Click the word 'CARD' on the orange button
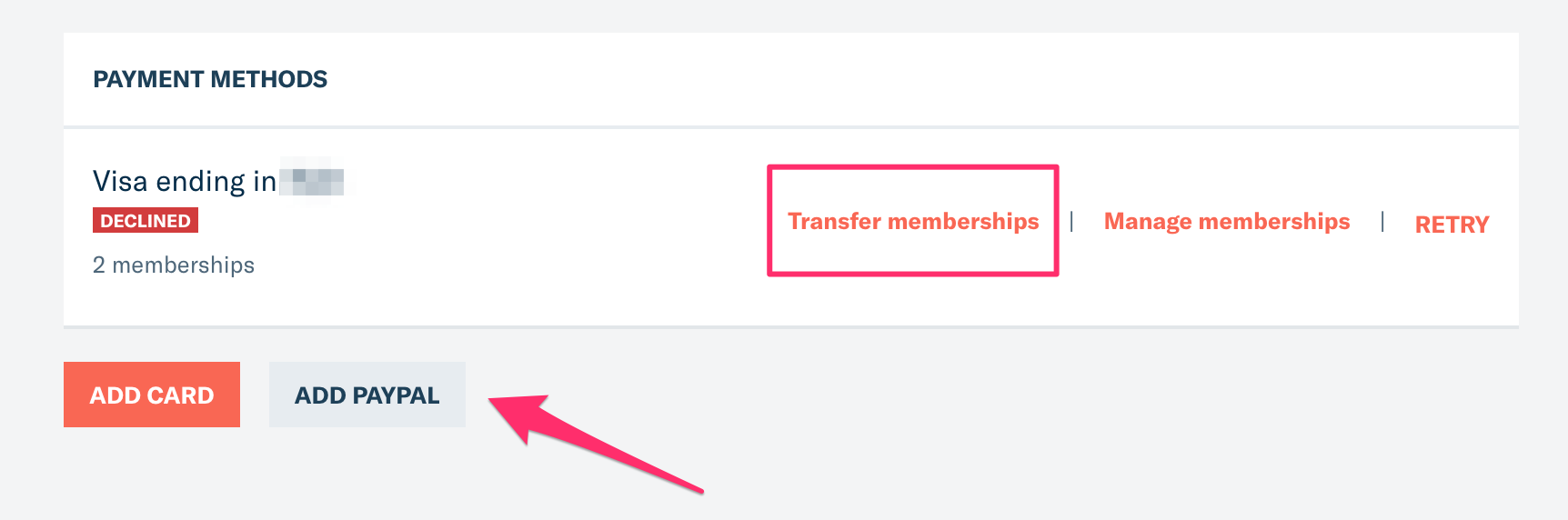 181,395
